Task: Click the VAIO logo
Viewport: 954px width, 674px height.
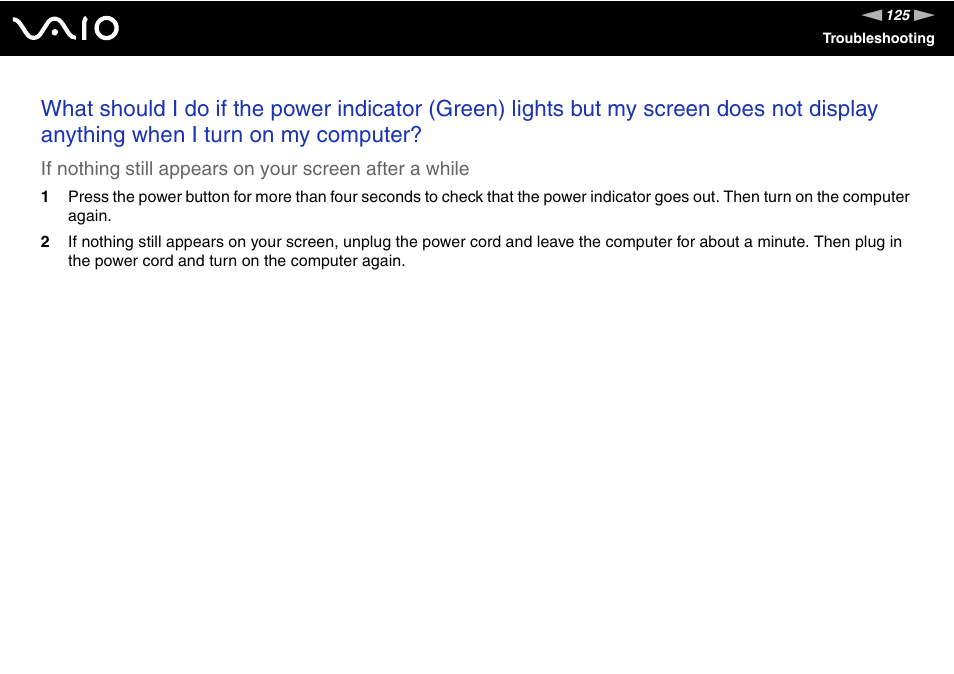Action: (x=66, y=29)
